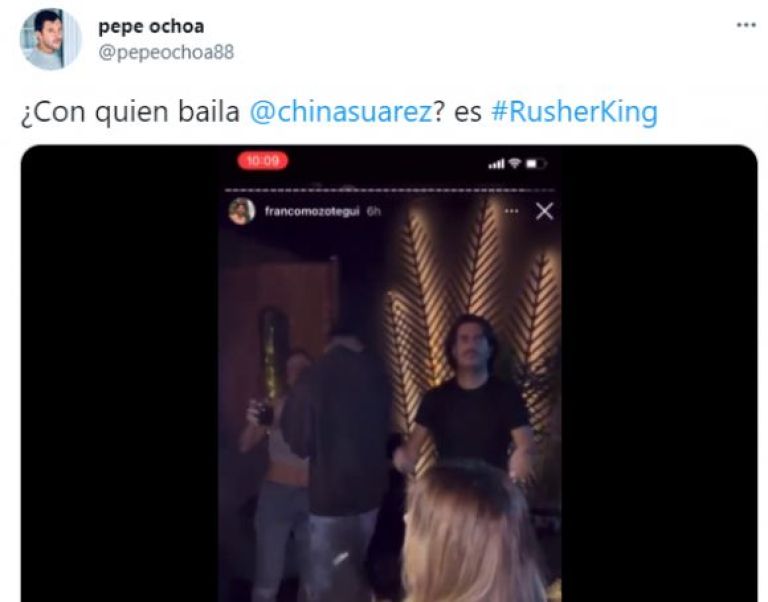Open pepe ochoa's profile picture
The height and width of the screenshot is (602, 768).
pyautogui.click(x=50, y=39)
